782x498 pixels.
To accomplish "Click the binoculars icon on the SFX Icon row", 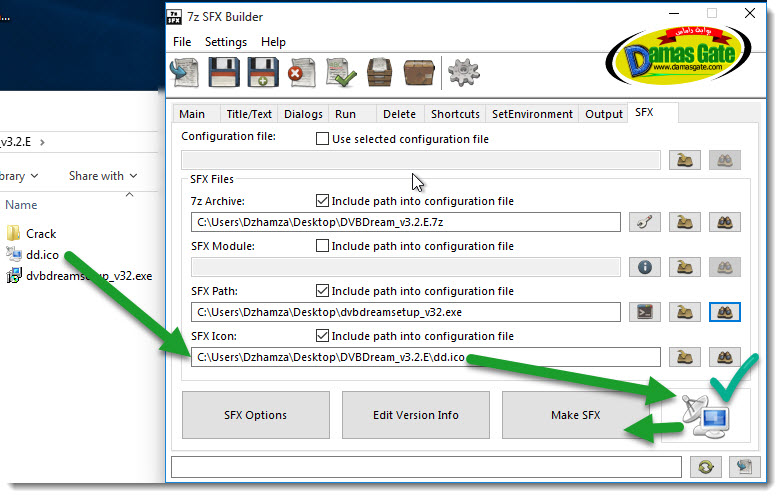I will [x=725, y=357].
